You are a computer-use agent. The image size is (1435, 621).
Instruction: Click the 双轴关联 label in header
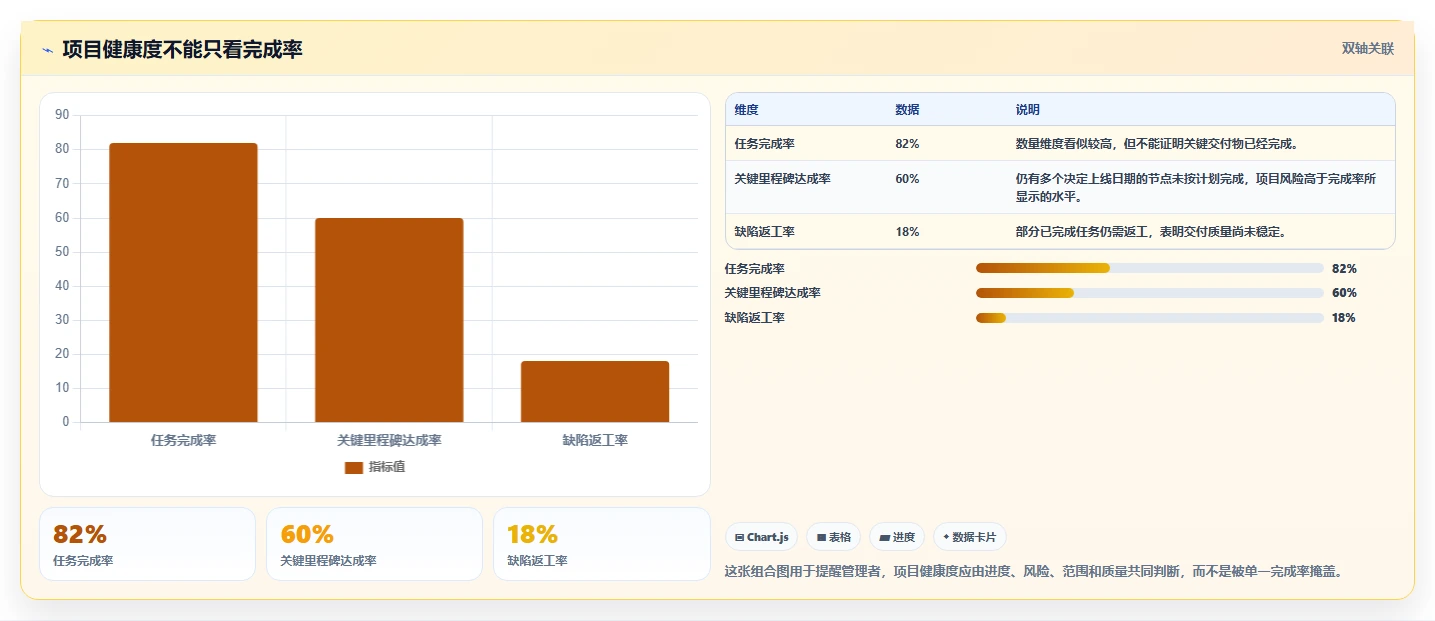1367,49
